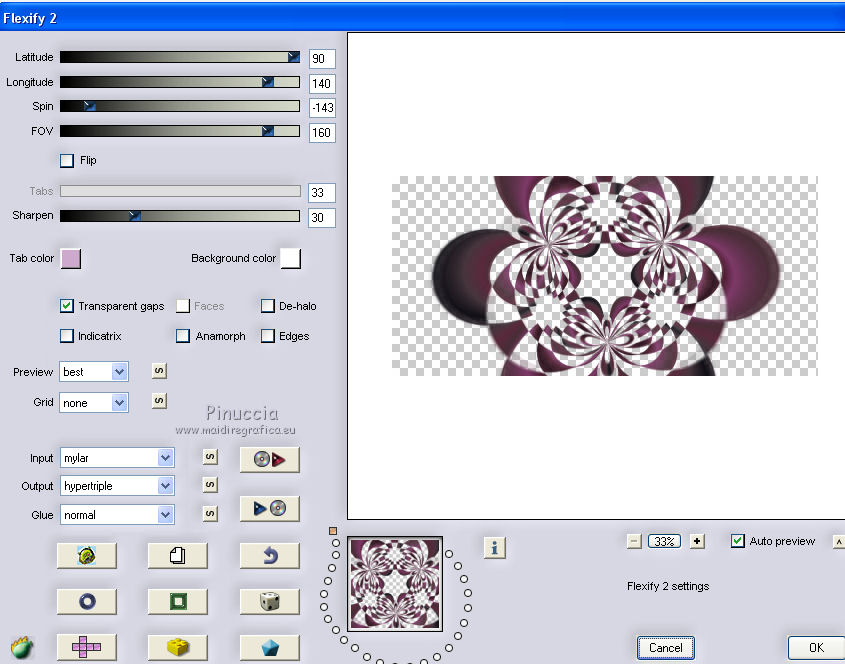Image resolution: width=845 pixels, height=664 pixels.
Task: Click the S button beside Glue
Action: click(210, 513)
